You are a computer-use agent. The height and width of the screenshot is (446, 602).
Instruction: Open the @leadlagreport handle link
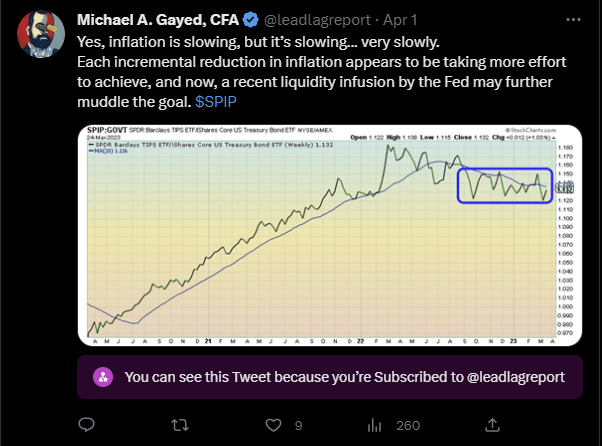click(x=317, y=20)
